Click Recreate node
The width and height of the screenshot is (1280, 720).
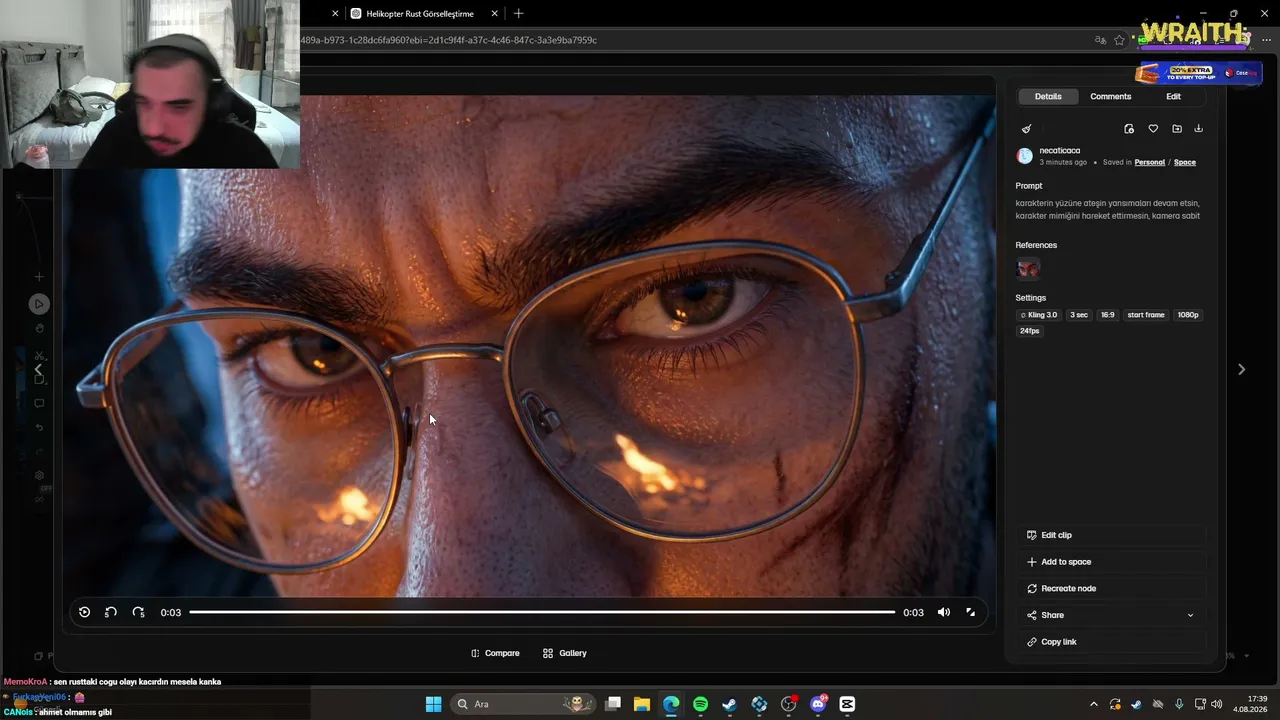[1111, 589]
